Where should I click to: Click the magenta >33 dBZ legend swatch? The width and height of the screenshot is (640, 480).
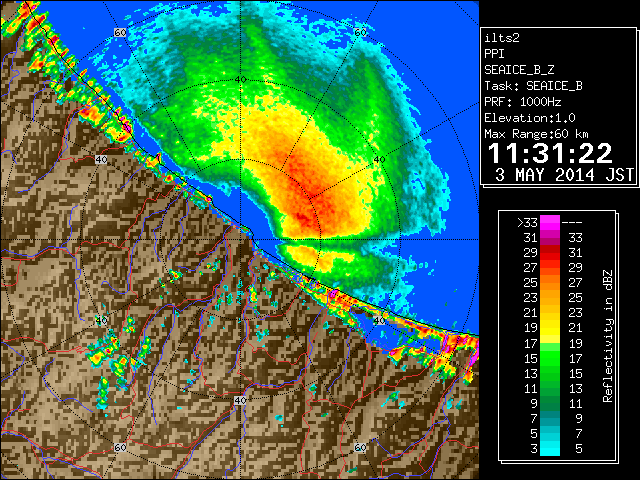(x=550, y=222)
